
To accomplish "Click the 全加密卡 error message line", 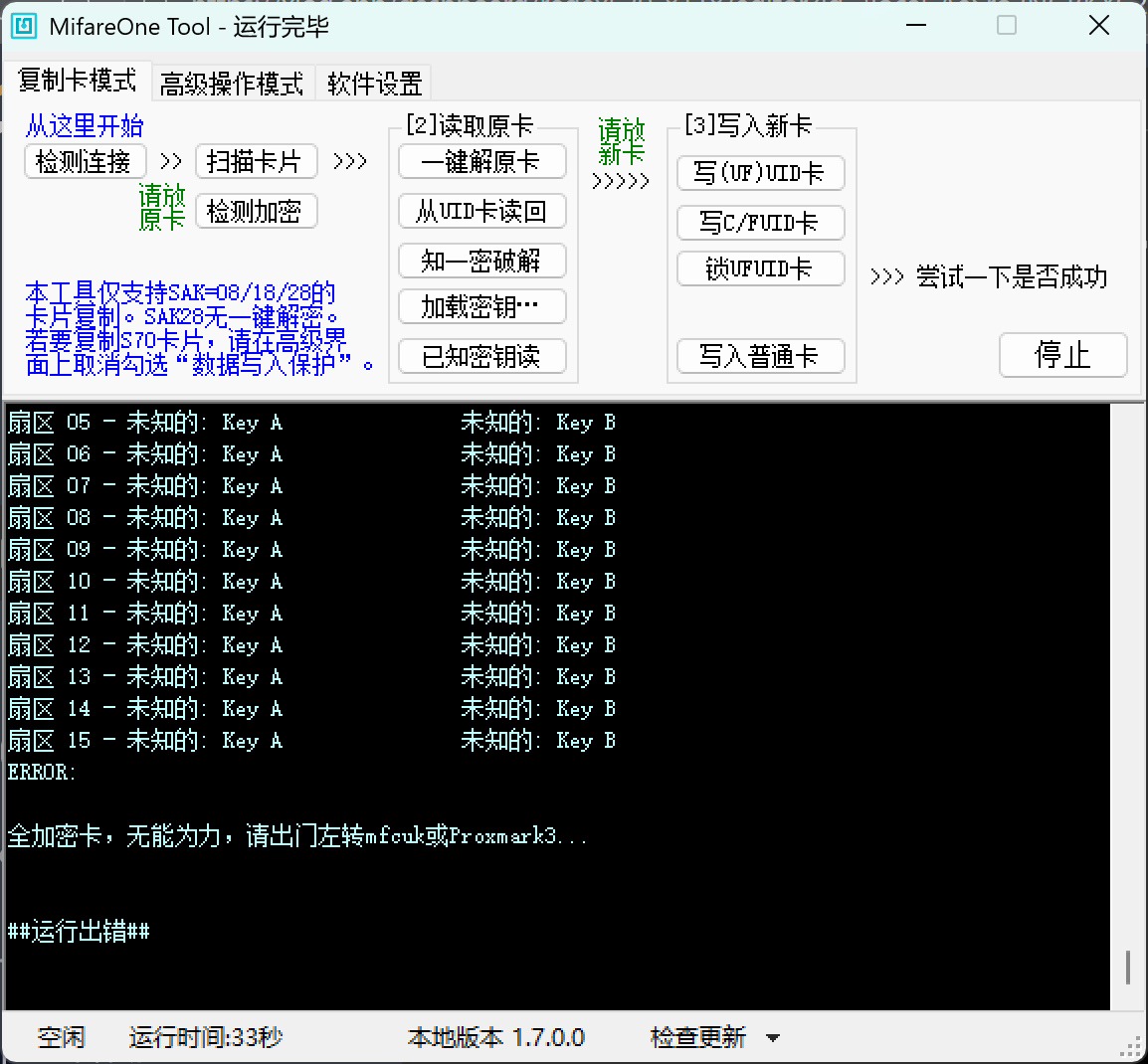I will point(297,835).
